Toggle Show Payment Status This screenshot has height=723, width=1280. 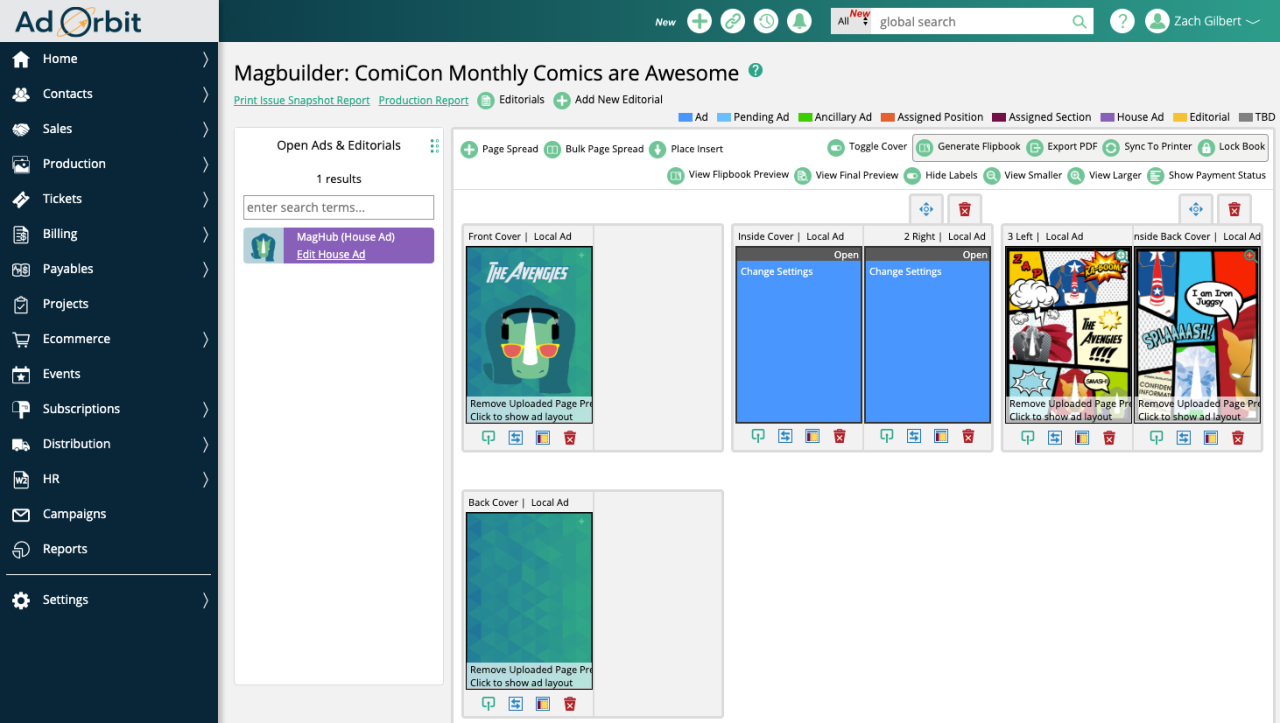pos(1156,176)
